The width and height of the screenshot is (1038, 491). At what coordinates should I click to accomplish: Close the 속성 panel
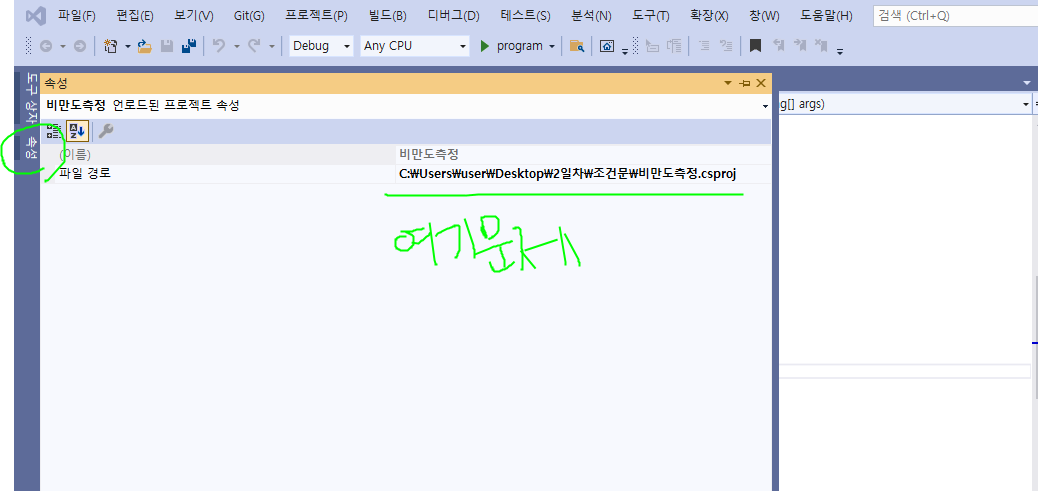click(x=761, y=83)
